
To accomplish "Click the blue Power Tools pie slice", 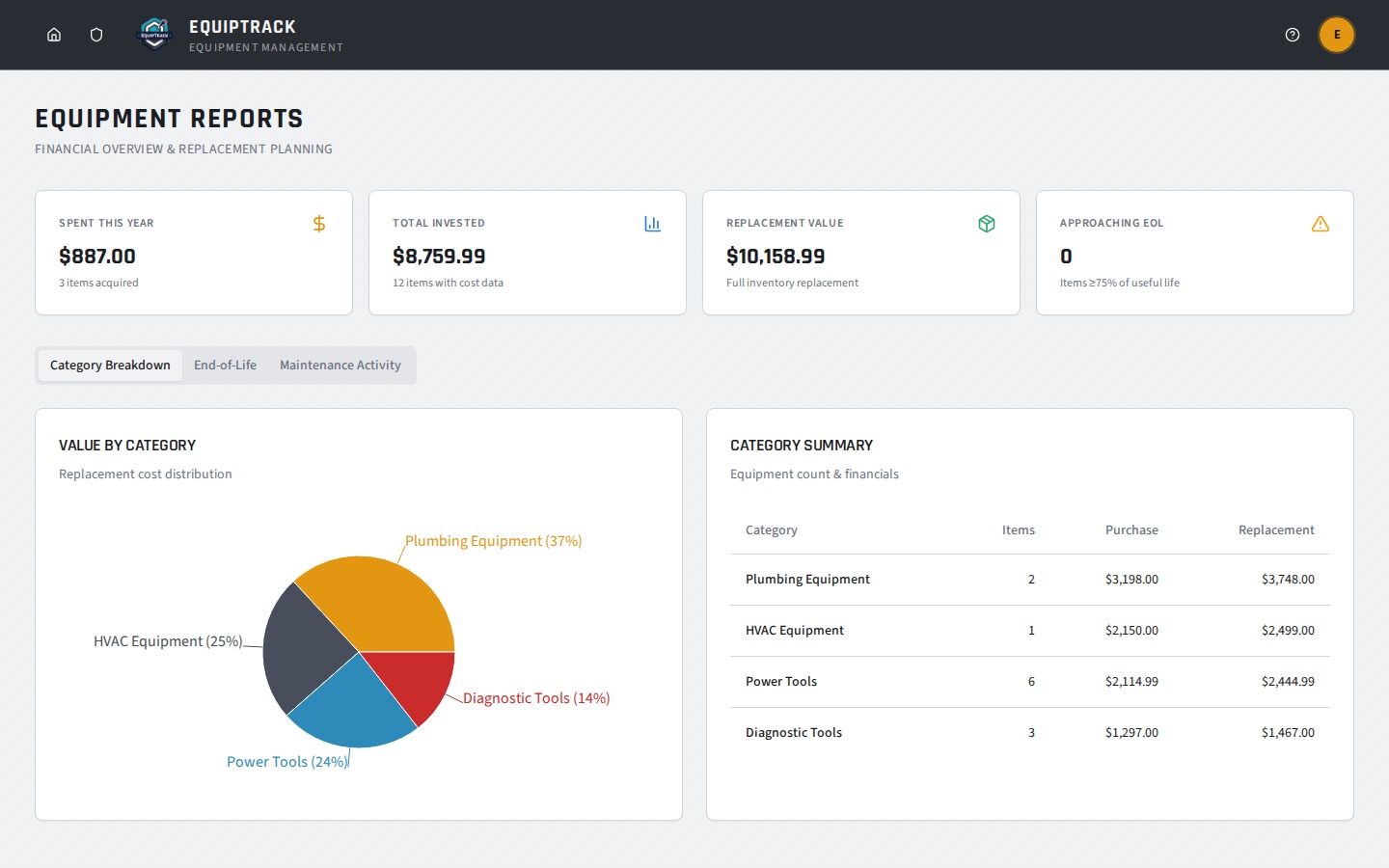I will 352,709.
